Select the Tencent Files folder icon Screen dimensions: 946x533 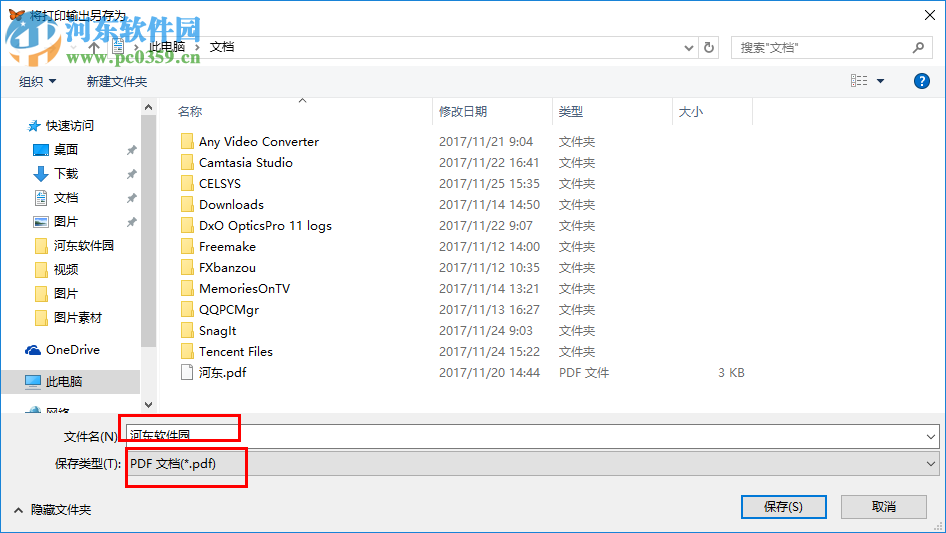[x=187, y=351]
